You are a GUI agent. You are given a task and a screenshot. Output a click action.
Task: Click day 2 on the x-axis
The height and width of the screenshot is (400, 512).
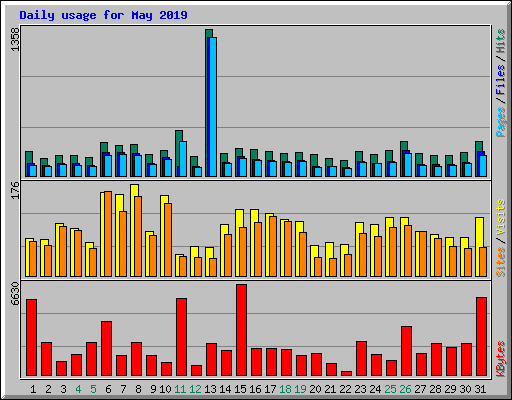(48, 389)
